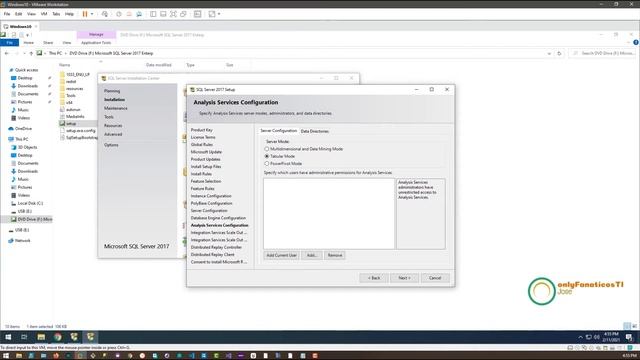640x360 pixels.
Task: Open the snapshot manager toolbar icon
Action: [x=139, y=14]
